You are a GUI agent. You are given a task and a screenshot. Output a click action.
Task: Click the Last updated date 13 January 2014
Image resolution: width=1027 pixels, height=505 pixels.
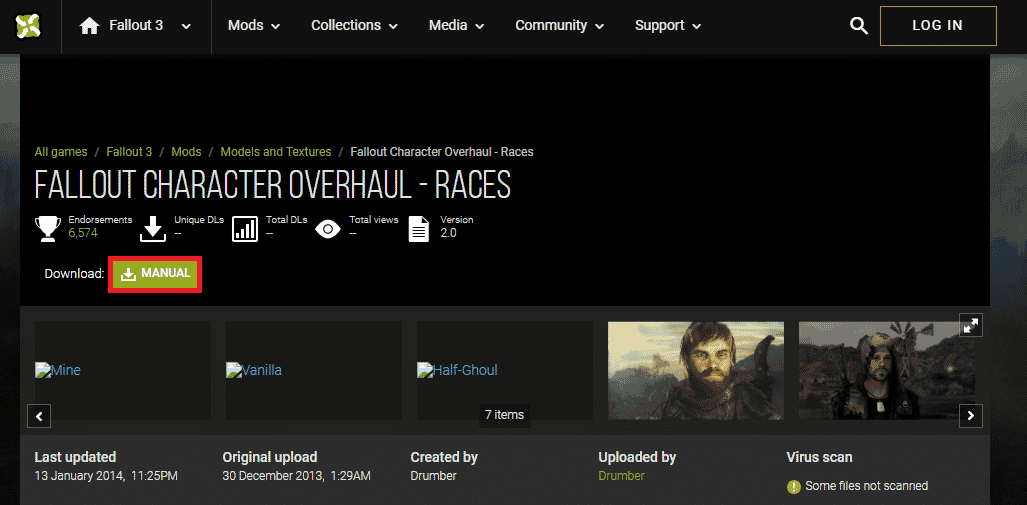pos(106,476)
